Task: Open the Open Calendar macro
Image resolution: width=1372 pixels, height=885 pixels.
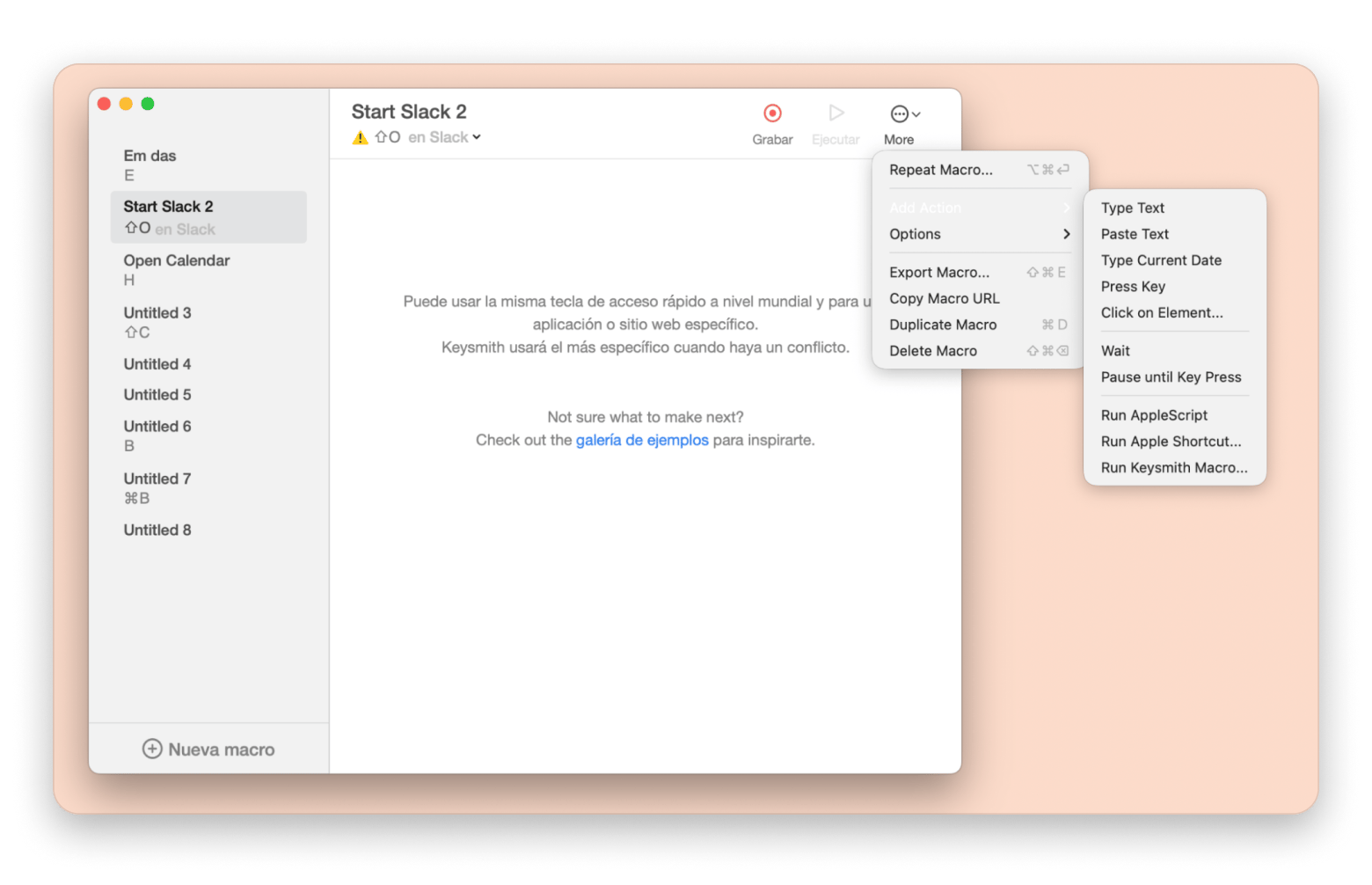Action: 208,269
